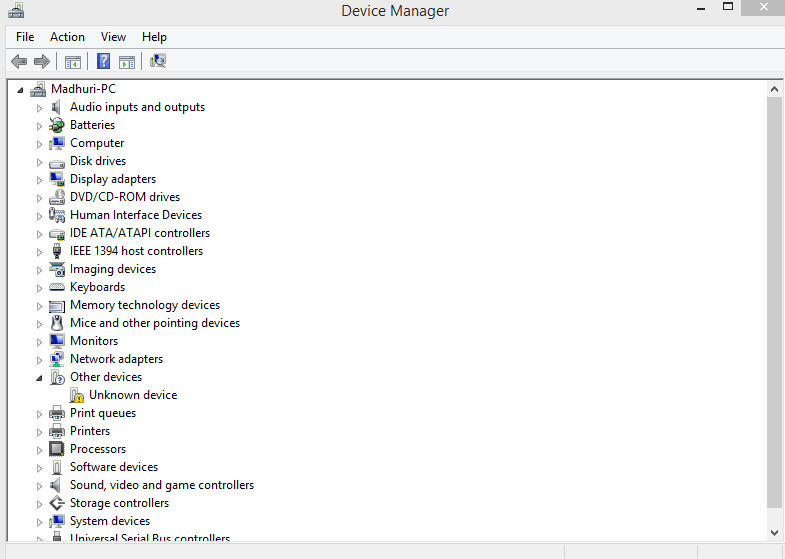Screen dimensions: 785x559
Task: Expand the System devices arrow
Action: point(39,522)
